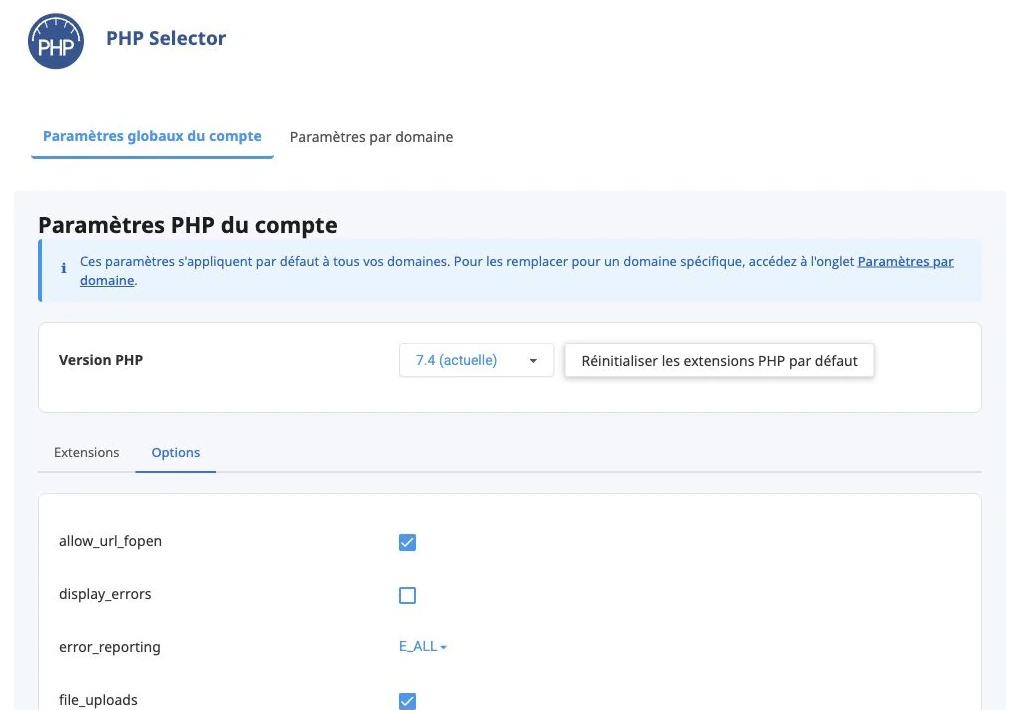Click the PHP Selector title text
The height and width of the screenshot is (710, 1020).
166,38
